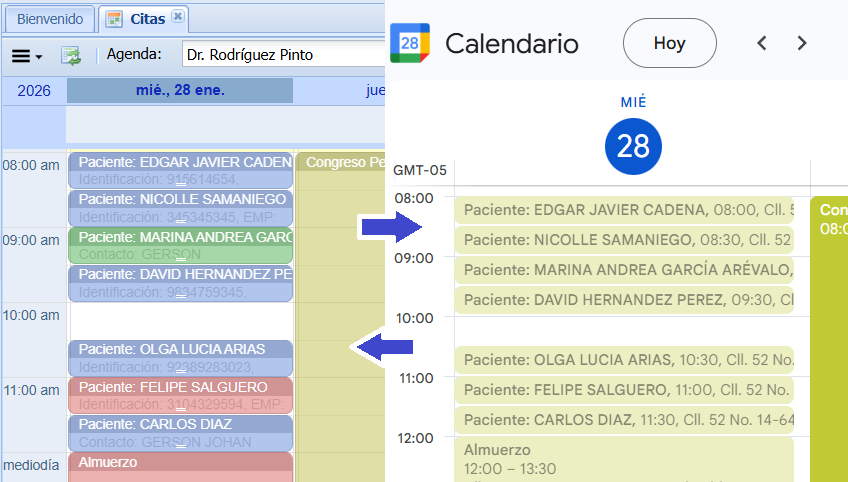Select the circled date 28
The width and height of the screenshot is (848, 482).
(633, 147)
